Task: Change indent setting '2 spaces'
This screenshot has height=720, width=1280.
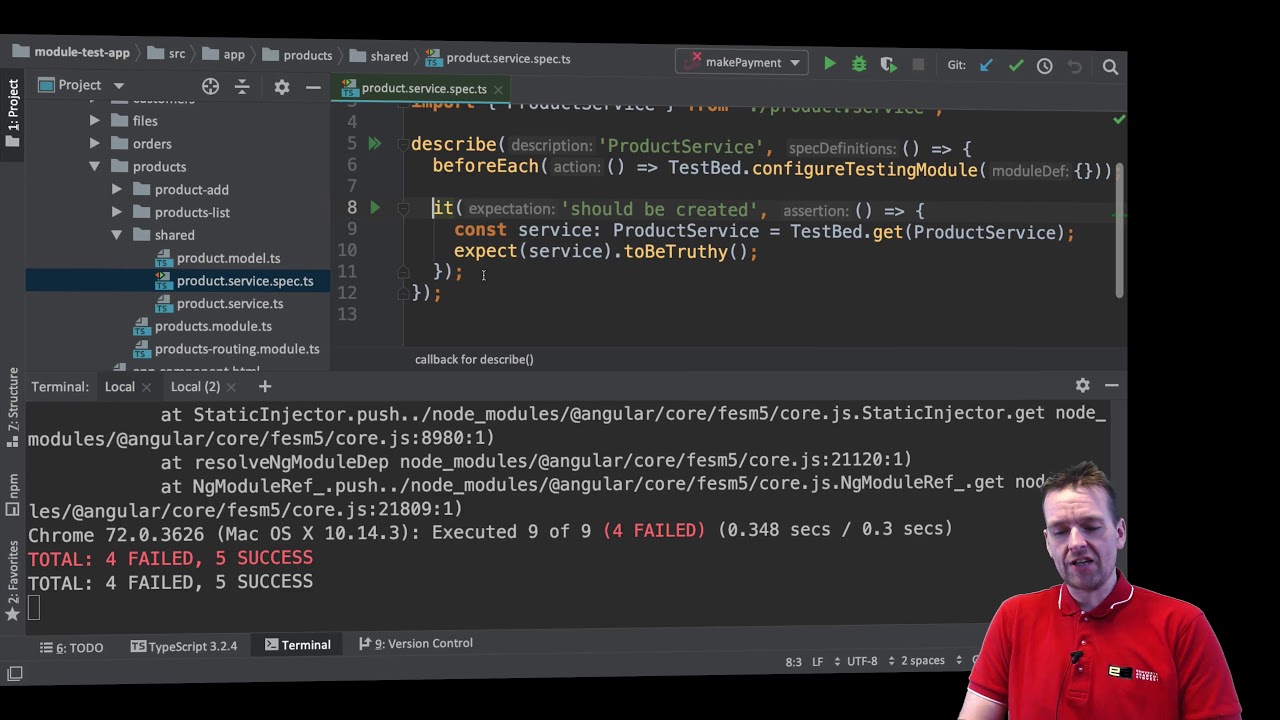Action: [922, 660]
